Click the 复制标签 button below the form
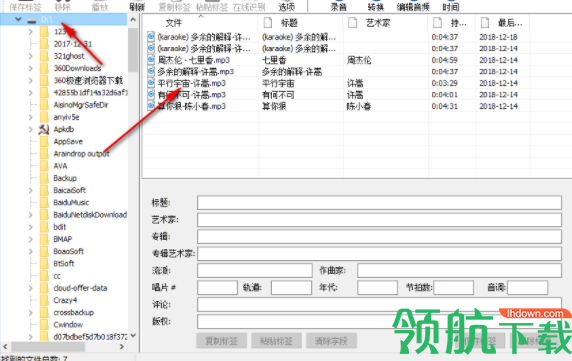 (x=221, y=341)
